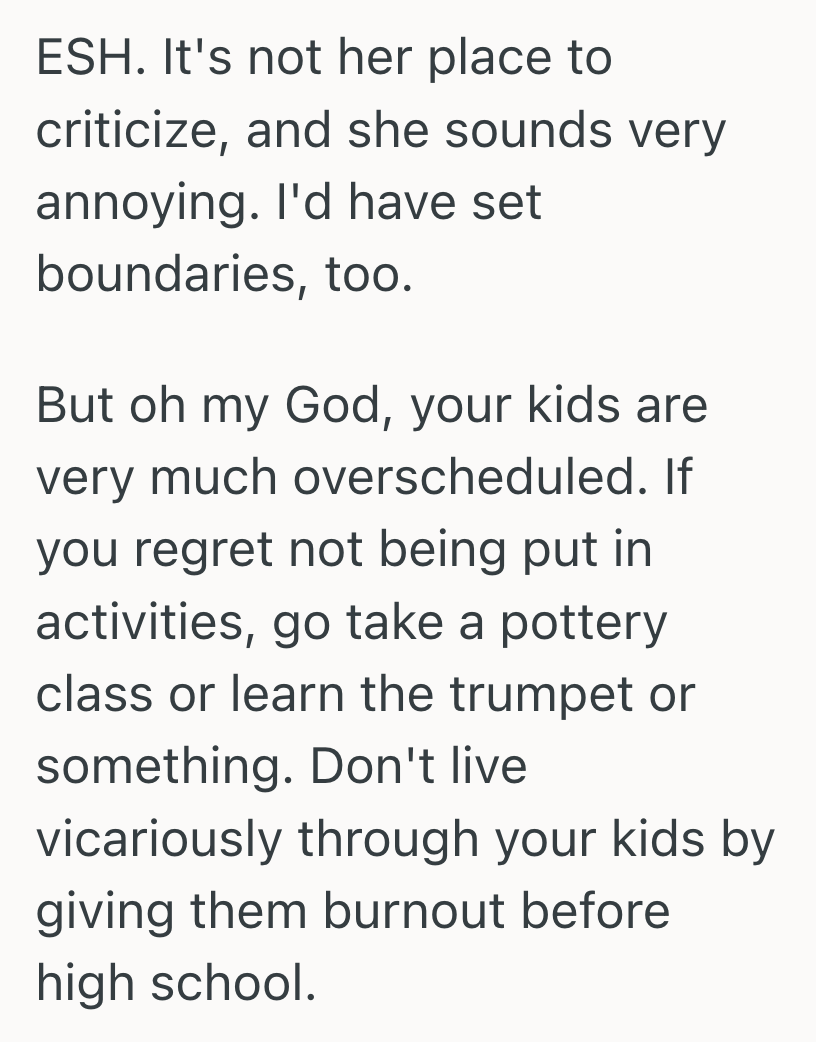
Task: Click the word "giving"
Action: pyautogui.click(x=110, y=910)
